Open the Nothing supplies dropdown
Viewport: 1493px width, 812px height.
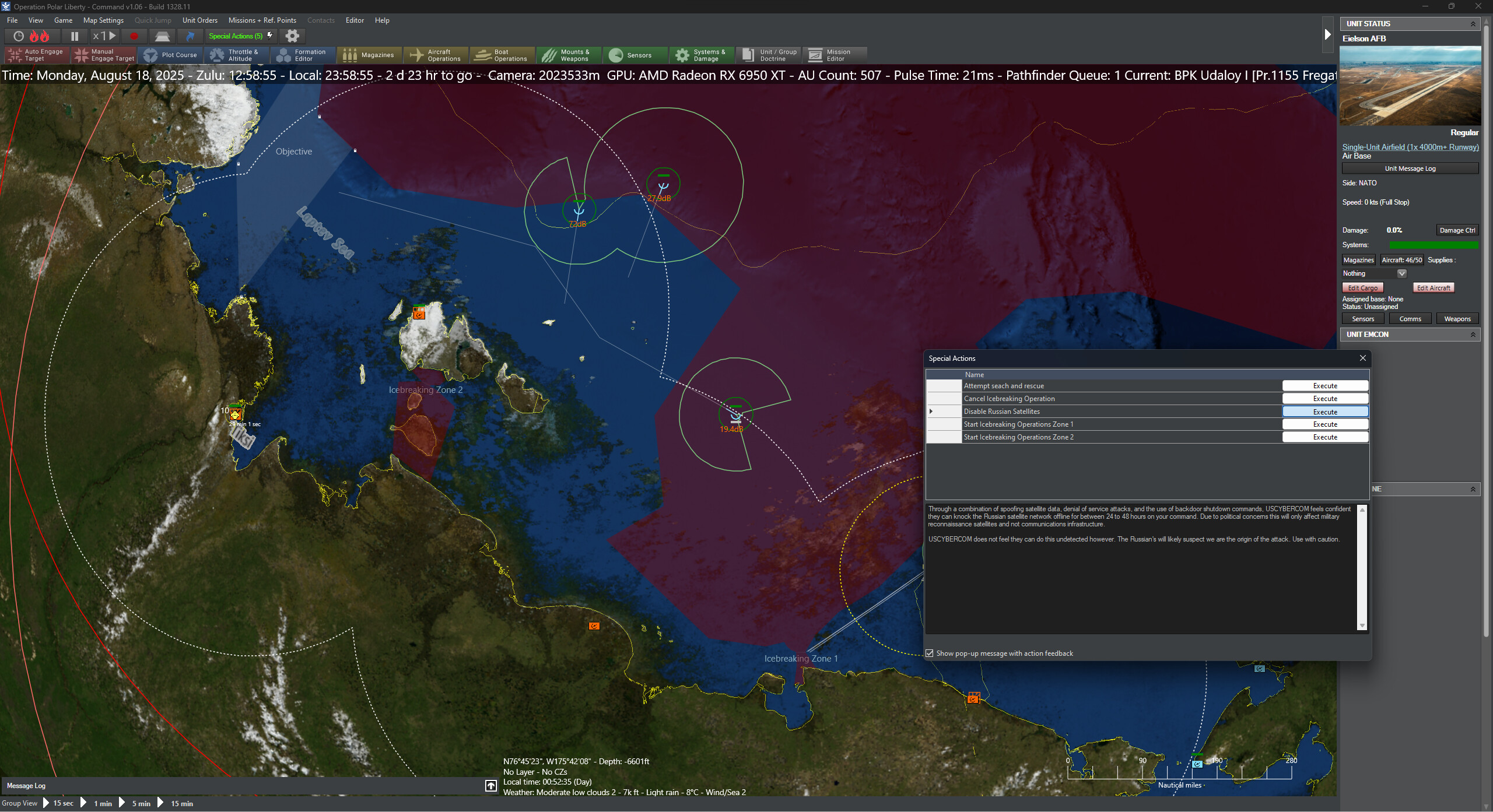[1402, 273]
